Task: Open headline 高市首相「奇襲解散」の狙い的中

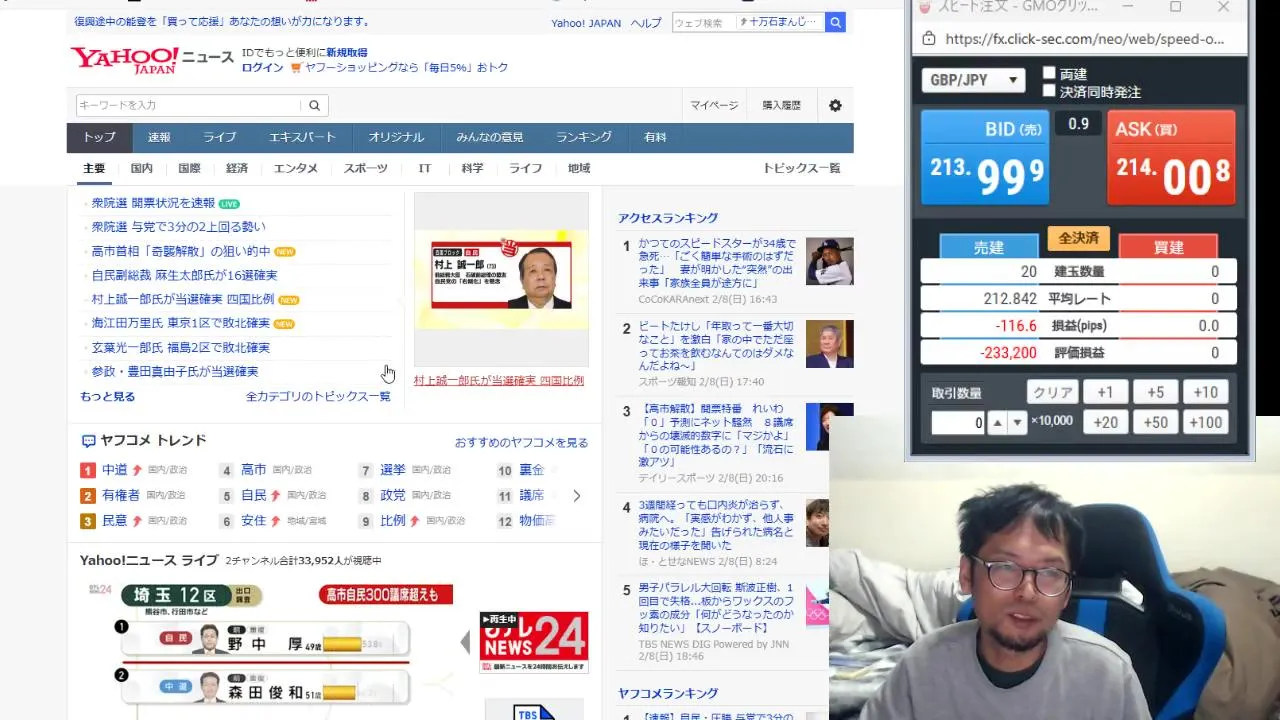Action: (x=181, y=251)
